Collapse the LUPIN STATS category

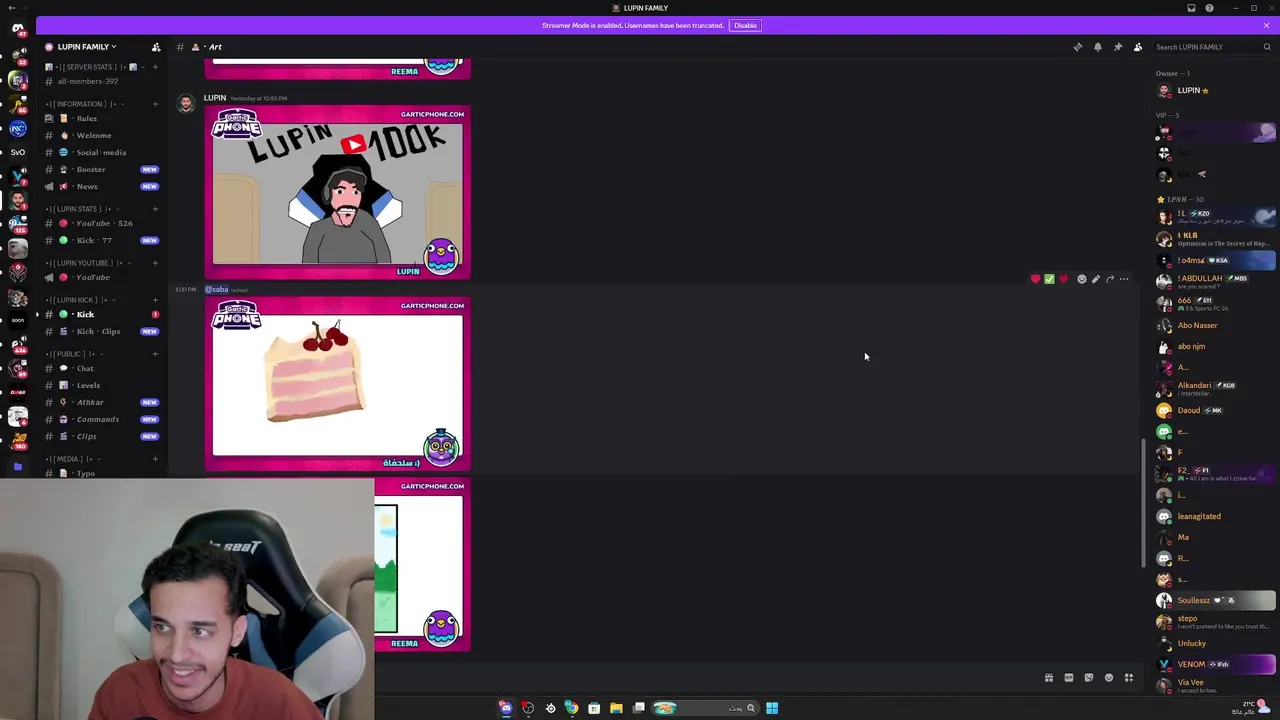(80, 209)
